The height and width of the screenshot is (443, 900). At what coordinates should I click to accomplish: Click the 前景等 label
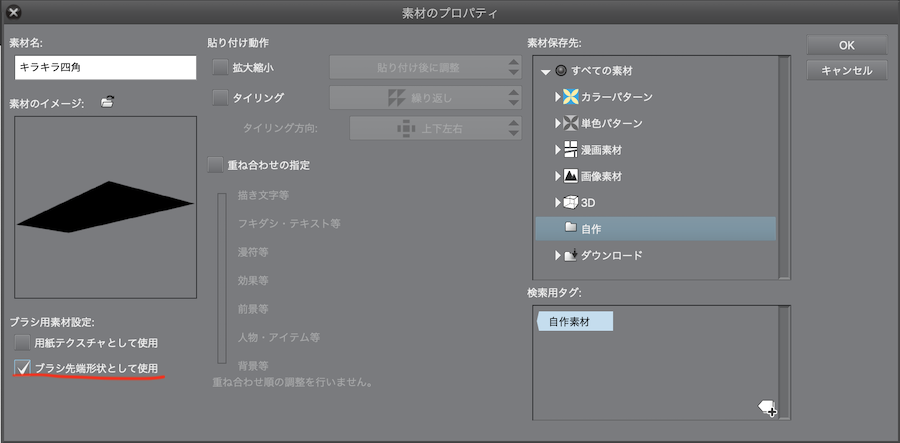253,309
